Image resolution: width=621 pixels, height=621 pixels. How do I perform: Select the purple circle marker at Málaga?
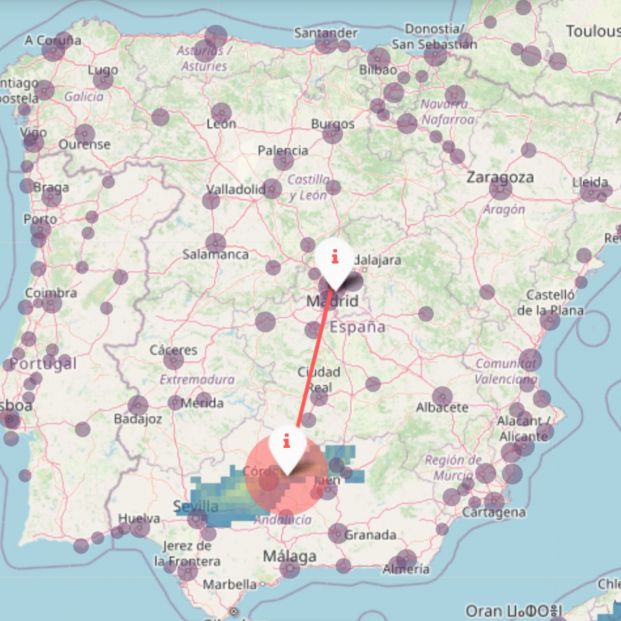point(290,568)
